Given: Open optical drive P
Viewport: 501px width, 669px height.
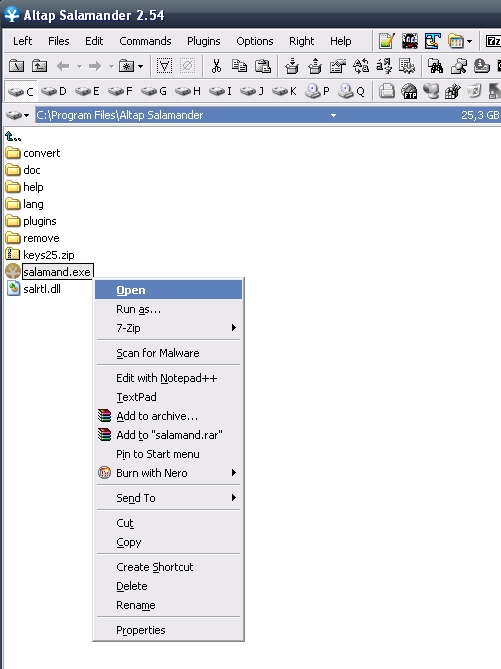Looking at the screenshot, I should pyautogui.click(x=317, y=91).
